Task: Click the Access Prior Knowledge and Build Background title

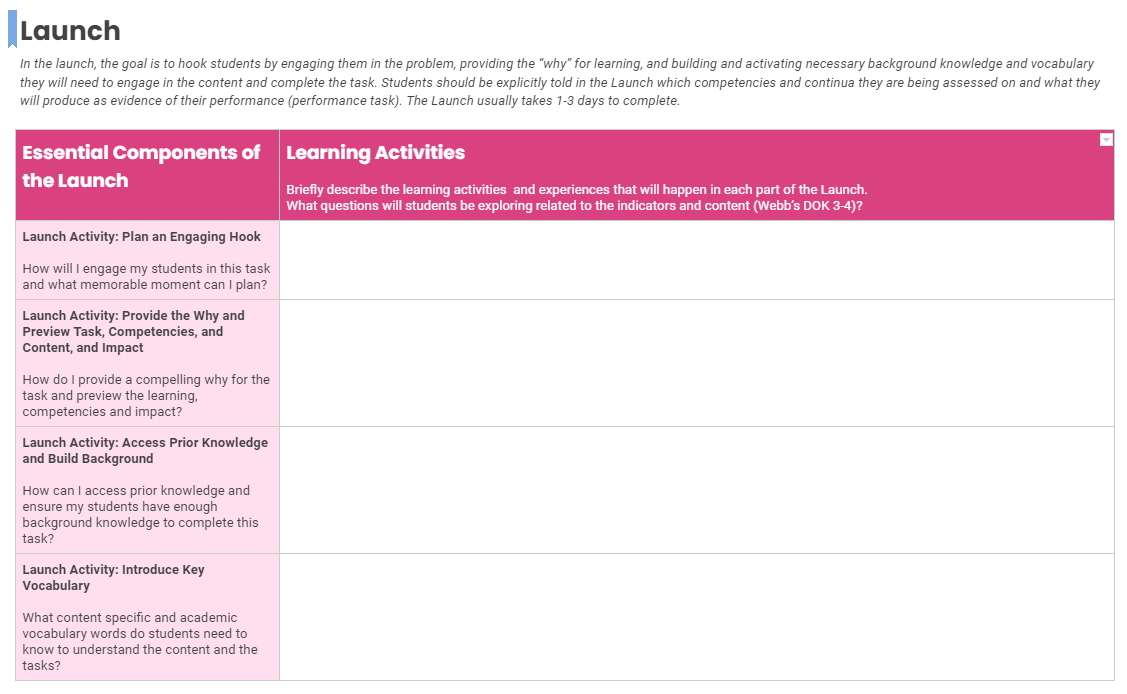Action: tap(145, 450)
